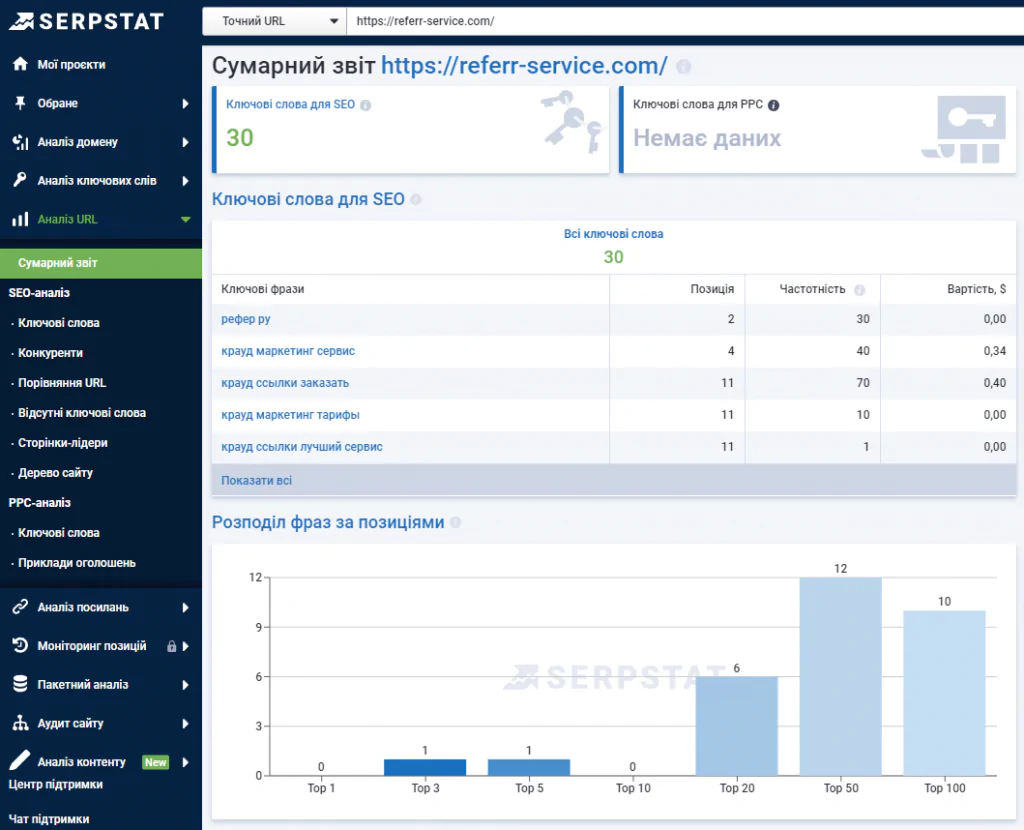Click the Позиція column header
Image resolution: width=1024 pixels, height=830 pixels.
pos(712,289)
